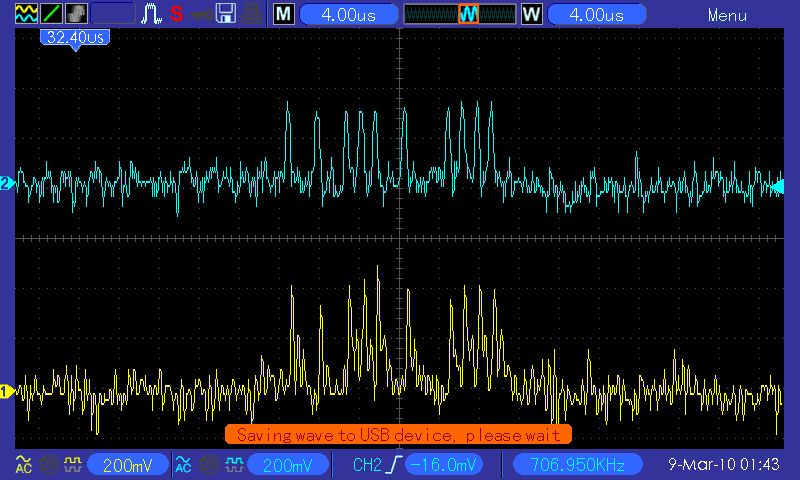Click the dimmed key lock icon
800x480 pixels.
202,15
